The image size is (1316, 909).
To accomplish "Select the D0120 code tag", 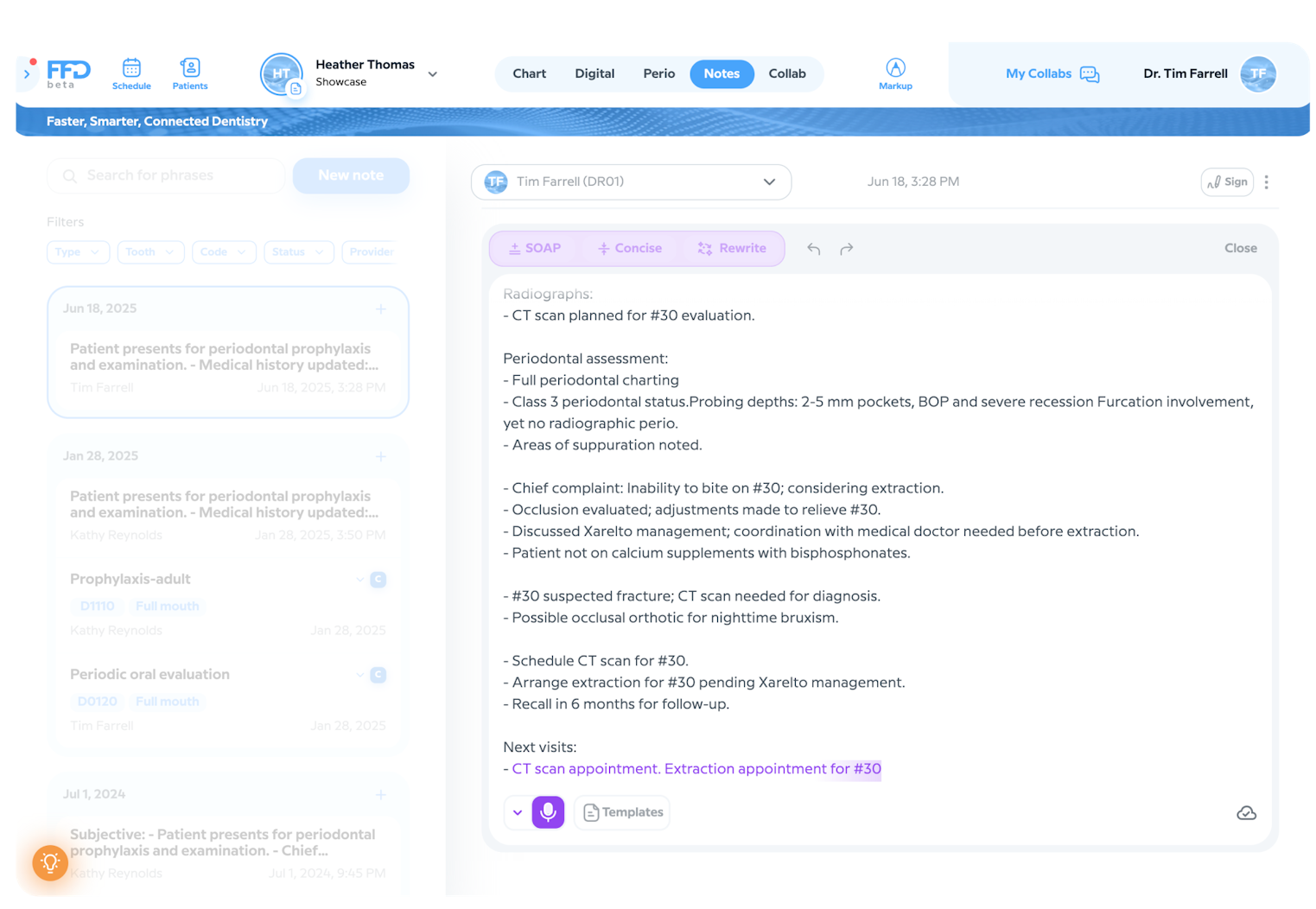I will point(97,702).
